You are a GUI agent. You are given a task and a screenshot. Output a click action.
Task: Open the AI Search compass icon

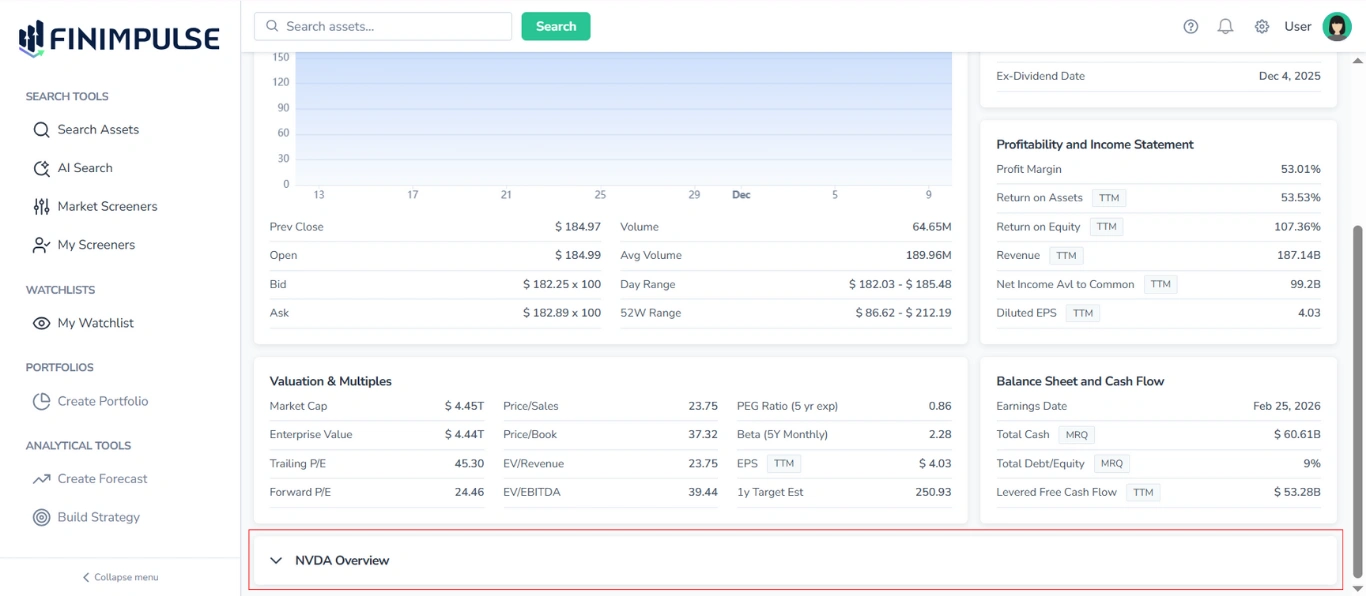pos(40,167)
